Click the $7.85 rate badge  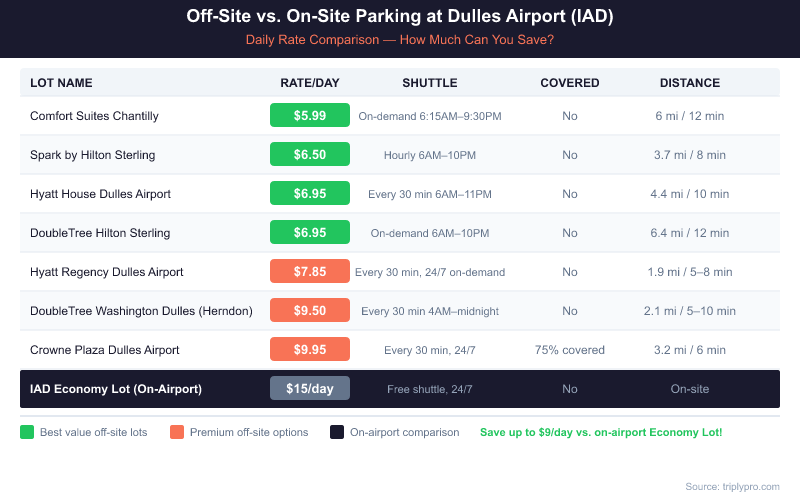click(310, 272)
